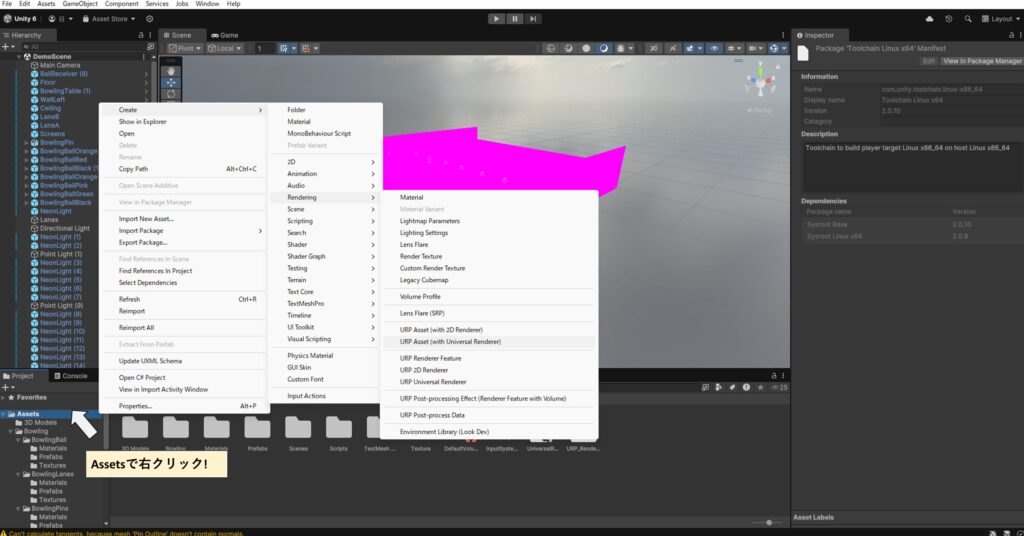Screen dimensions: 1024x536
Task: Open the Scenes folder thumbnail
Action: [298, 428]
